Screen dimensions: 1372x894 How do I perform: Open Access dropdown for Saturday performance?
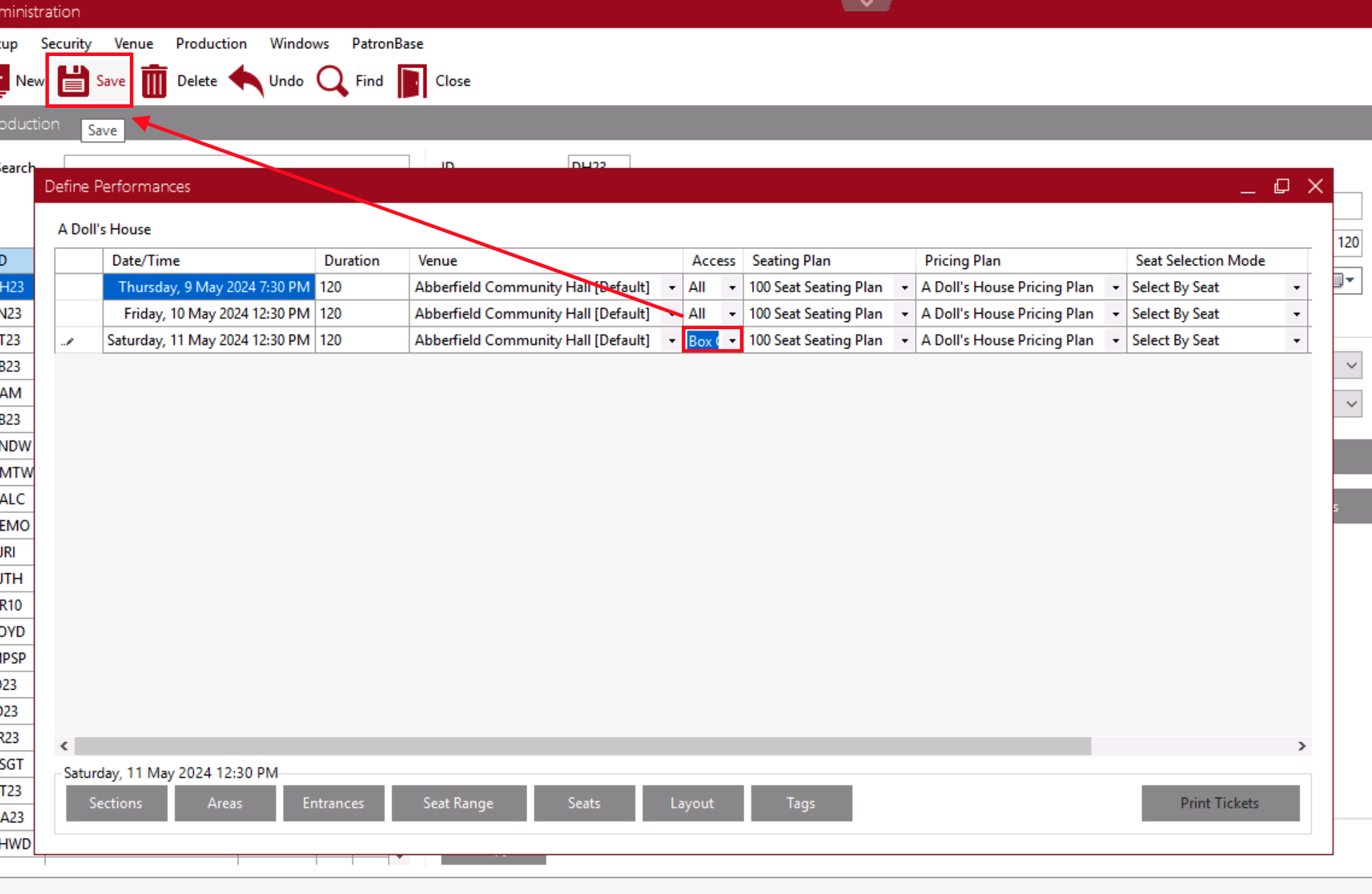tap(732, 341)
